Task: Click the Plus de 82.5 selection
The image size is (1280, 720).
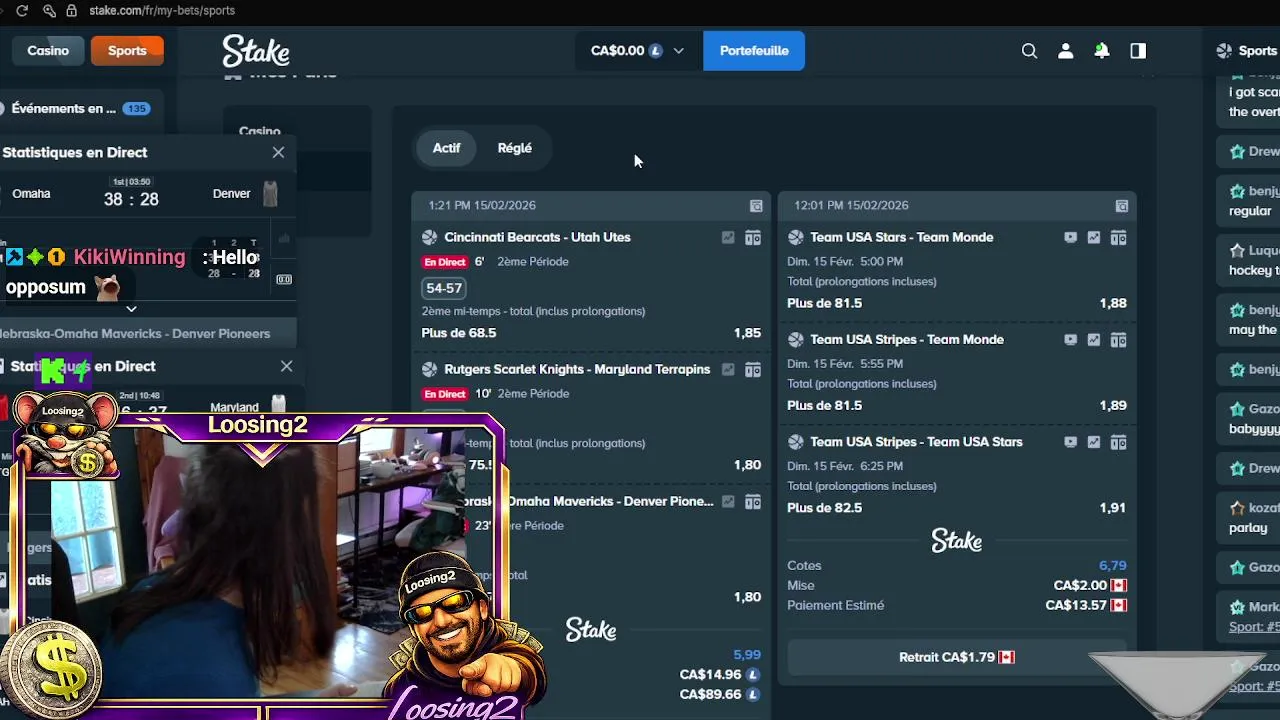Action: tap(824, 507)
